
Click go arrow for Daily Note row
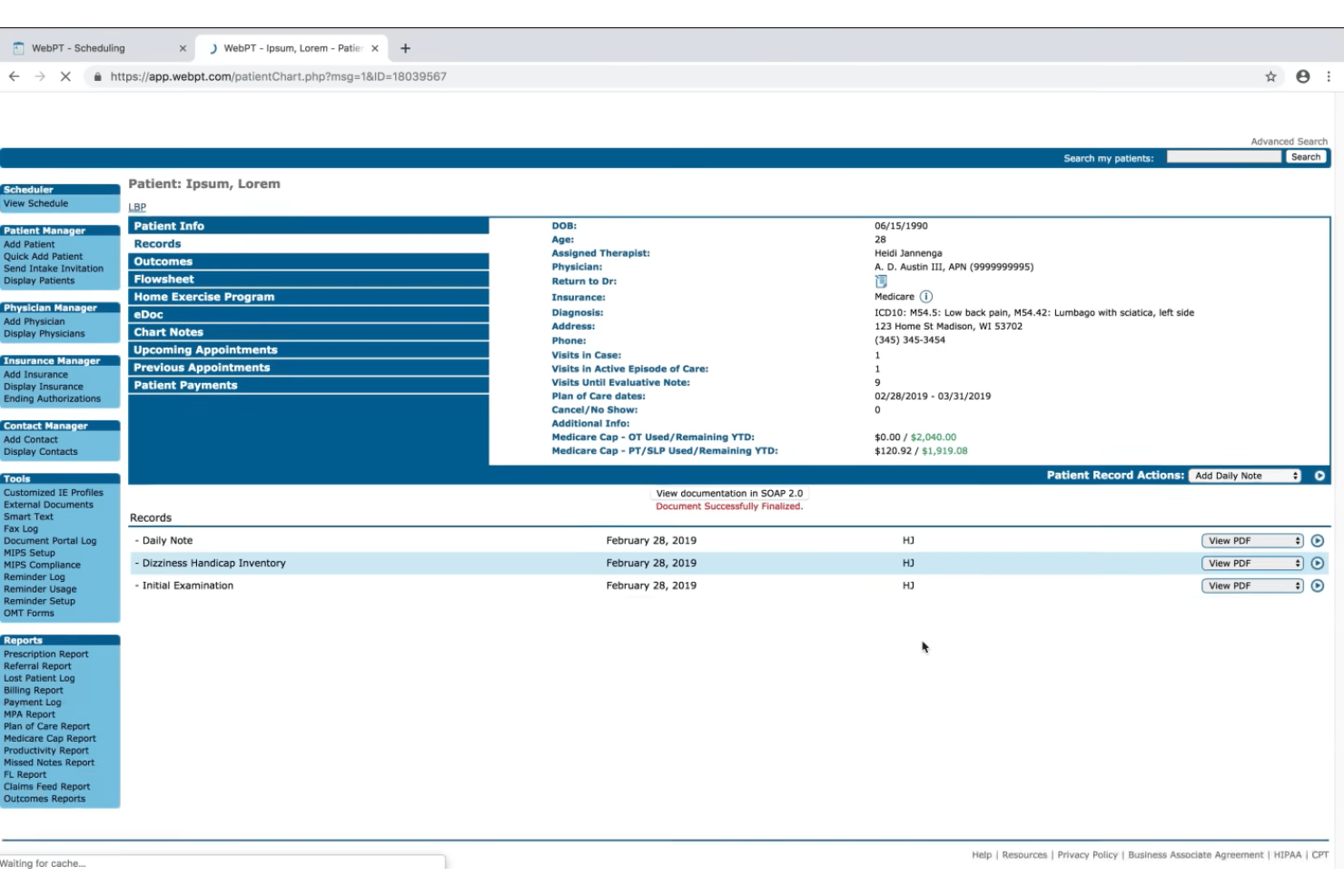[x=1318, y=541]
